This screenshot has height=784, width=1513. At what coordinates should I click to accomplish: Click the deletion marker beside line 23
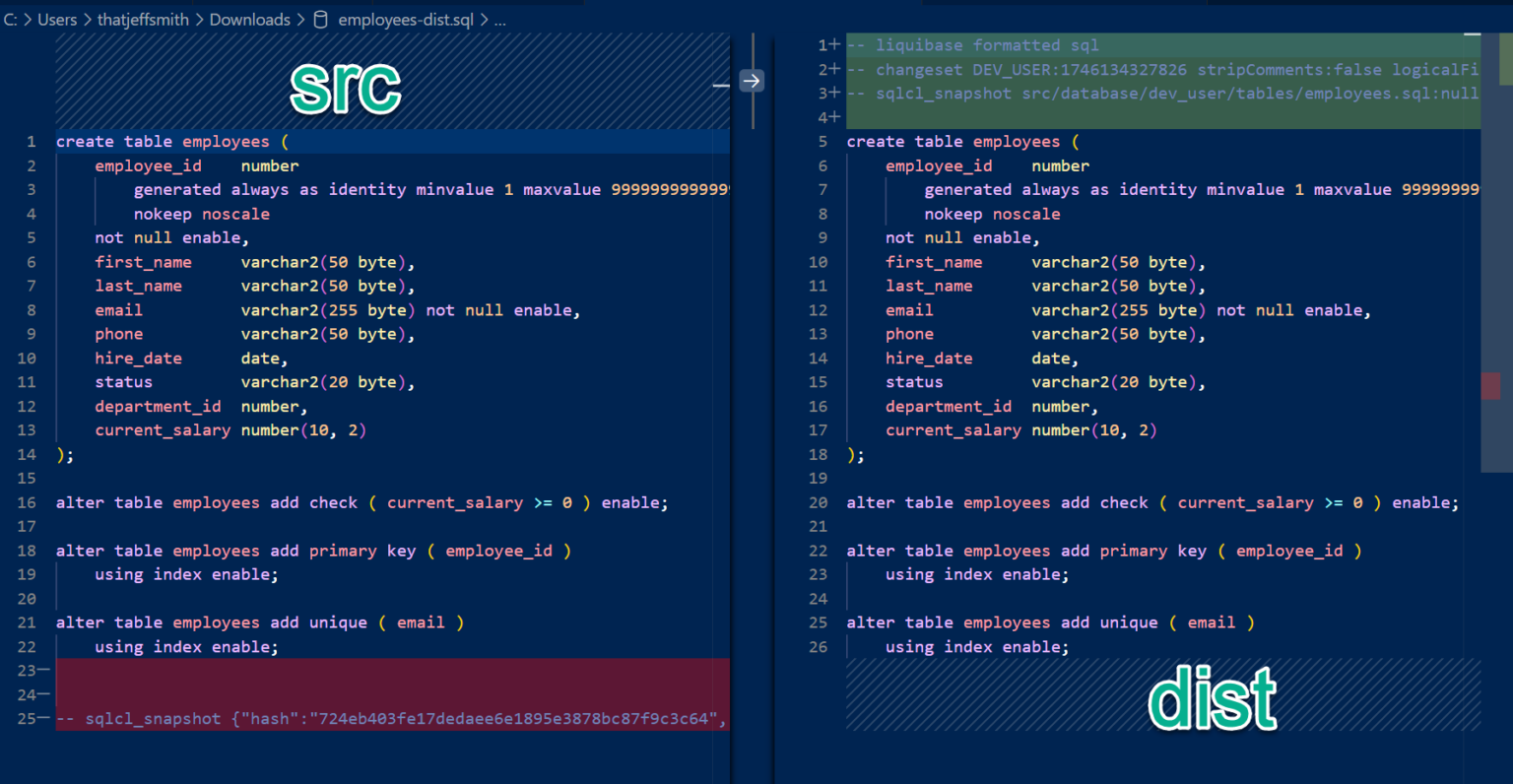point(42,670)
